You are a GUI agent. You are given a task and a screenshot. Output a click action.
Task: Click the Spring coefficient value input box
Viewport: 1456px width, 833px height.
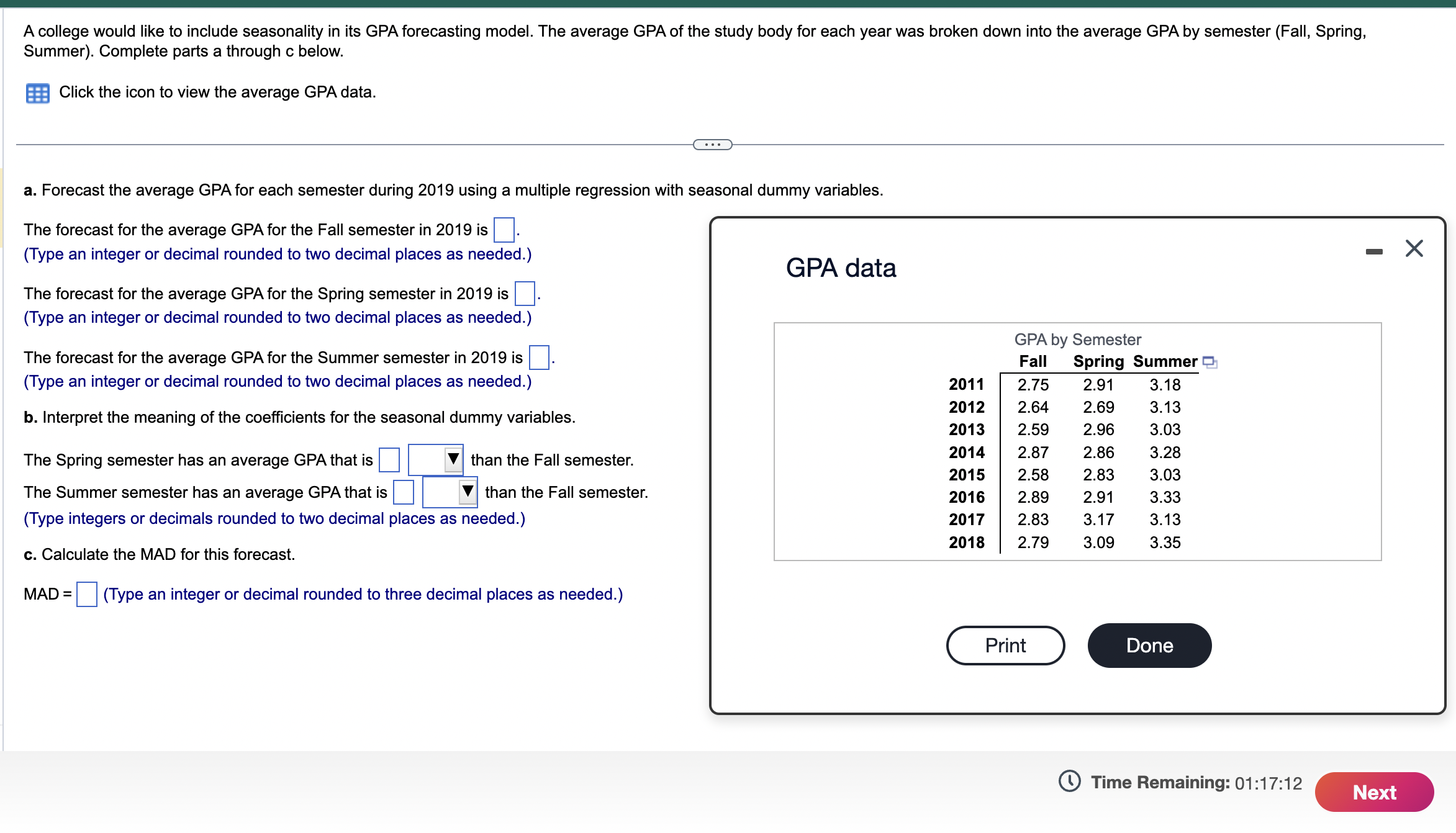point(389,460)
